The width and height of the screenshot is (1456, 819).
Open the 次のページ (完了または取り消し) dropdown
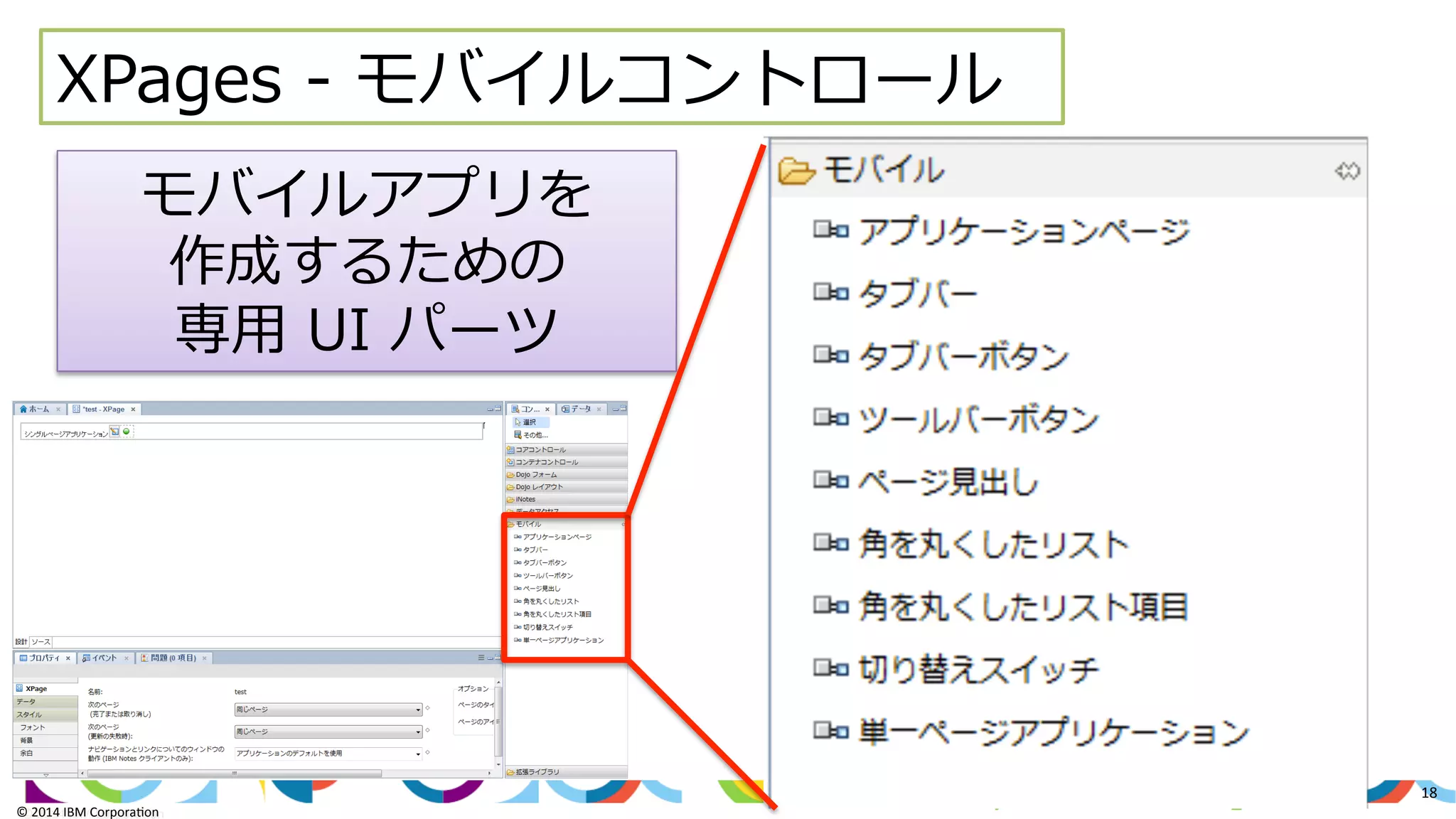click(328, 710)
